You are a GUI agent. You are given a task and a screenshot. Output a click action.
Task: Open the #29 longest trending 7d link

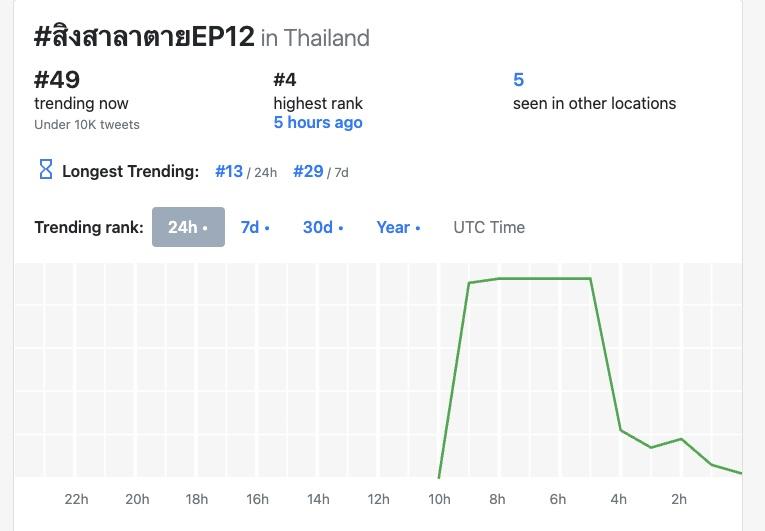(x=308, y=171)
